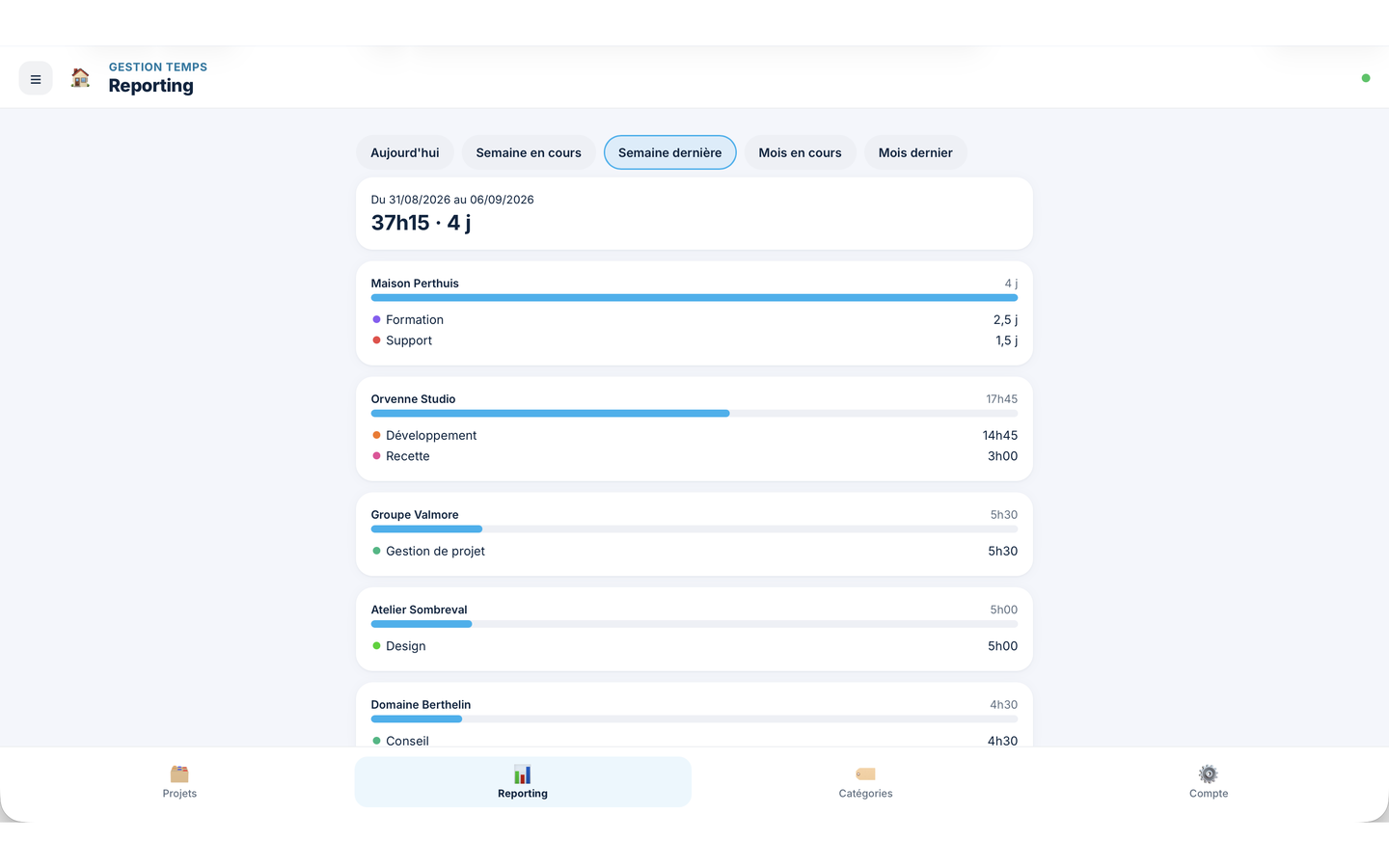The width and height of the screenshot is (1389, 868).
Task: Open the hamburger menu button
Action: (36, 79)
